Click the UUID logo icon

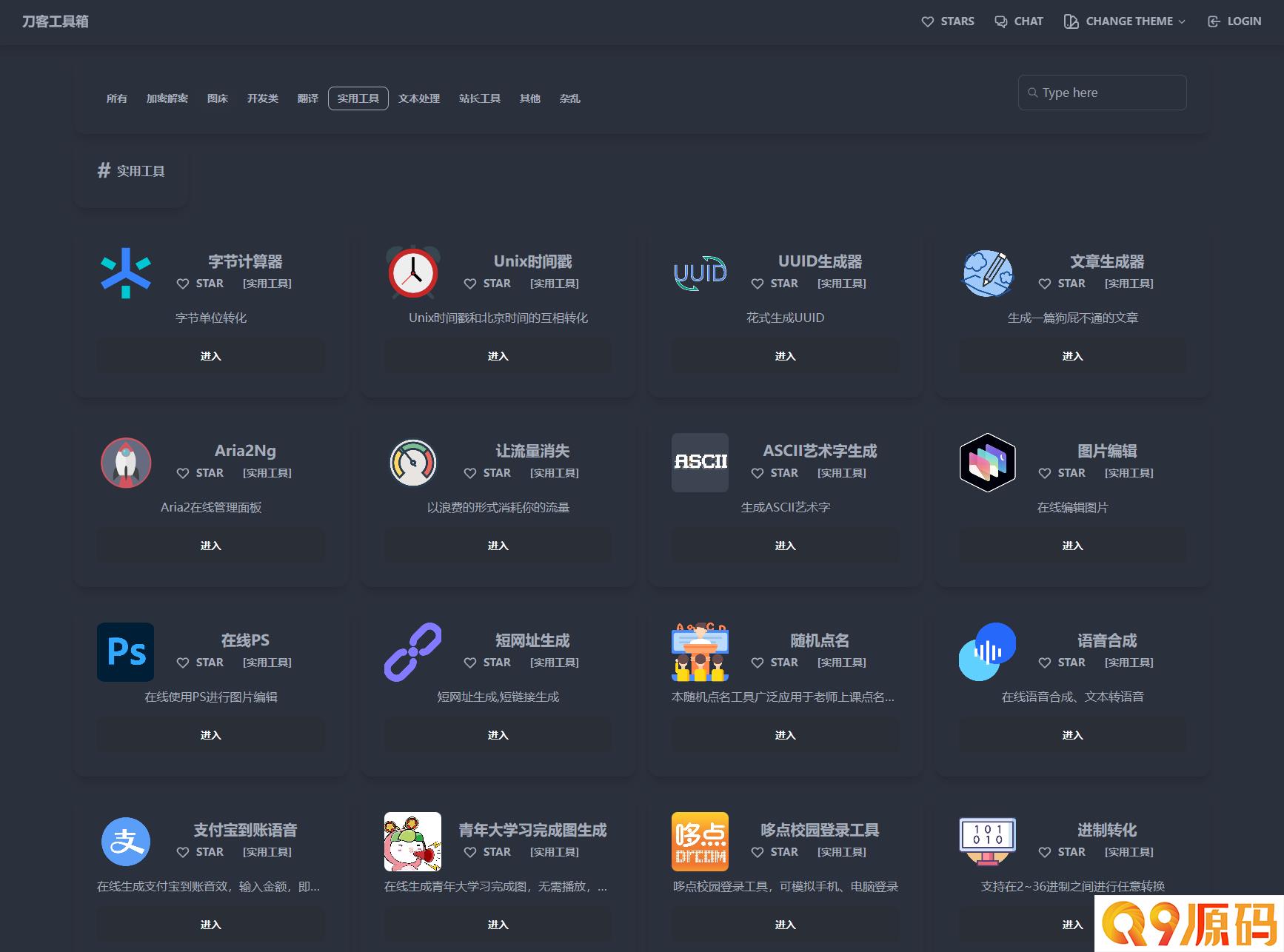coord(700,273)
